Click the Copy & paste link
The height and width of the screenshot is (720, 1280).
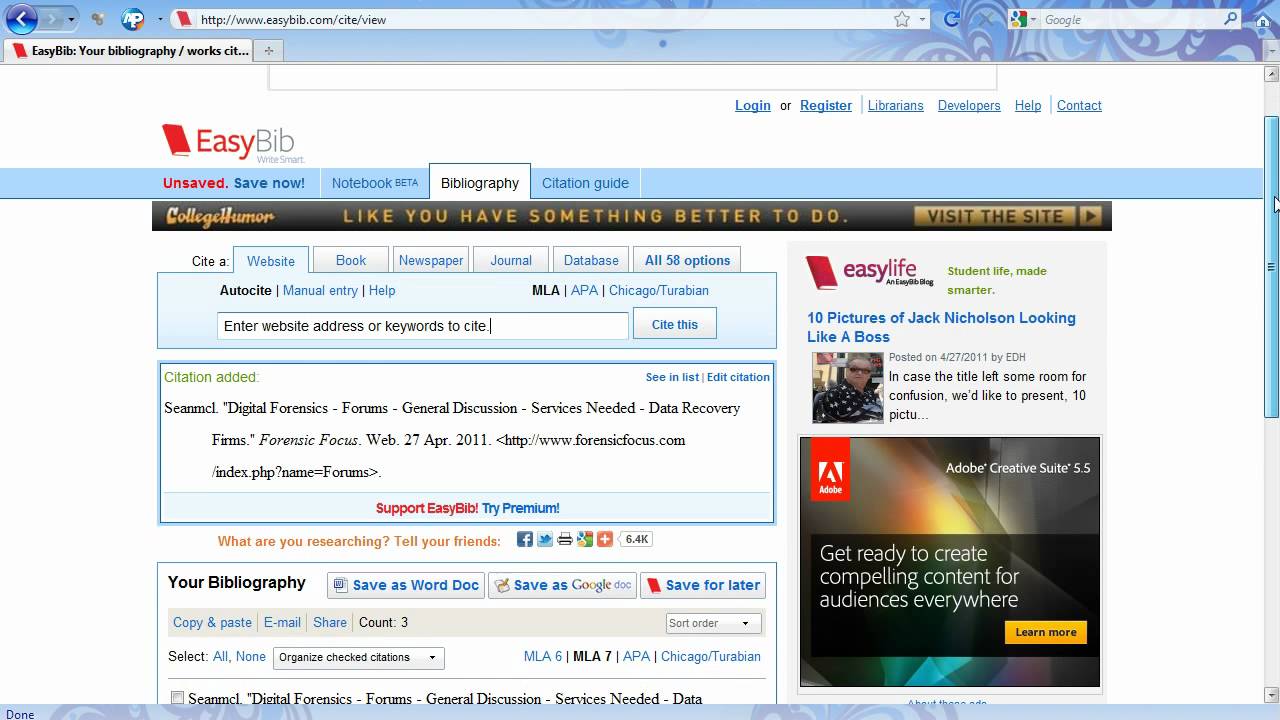(x=212, y=622)
